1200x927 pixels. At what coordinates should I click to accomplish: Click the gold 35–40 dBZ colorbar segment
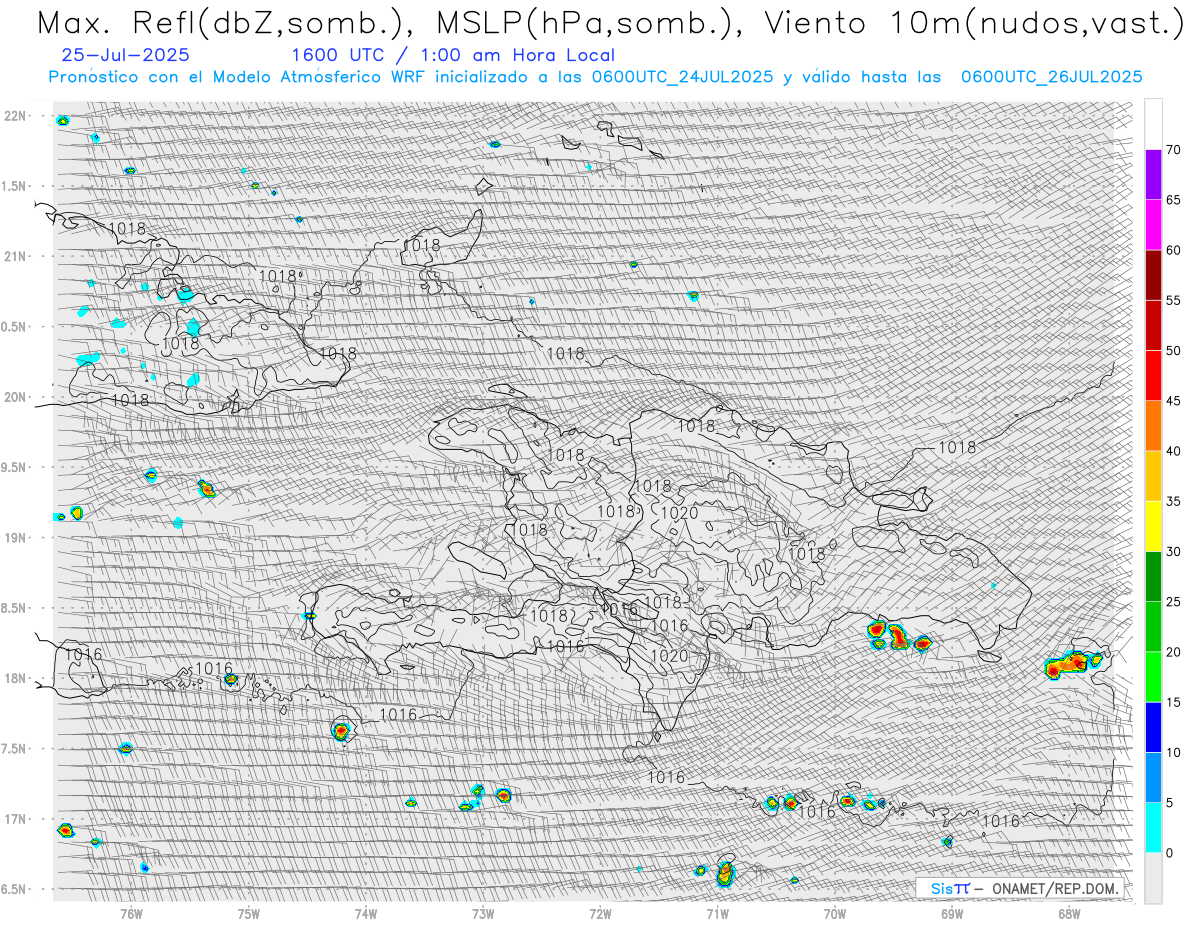1153,476
